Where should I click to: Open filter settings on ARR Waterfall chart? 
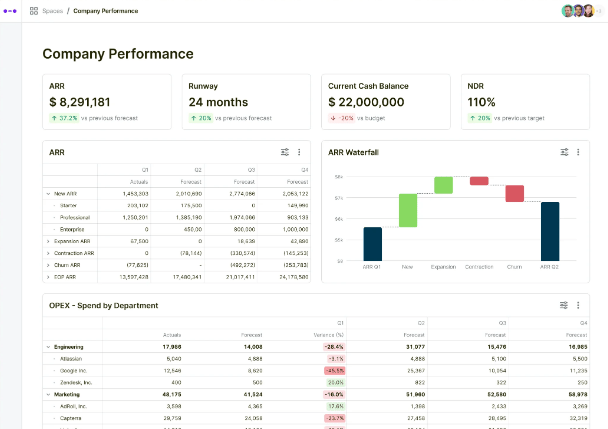coord(564,152)
